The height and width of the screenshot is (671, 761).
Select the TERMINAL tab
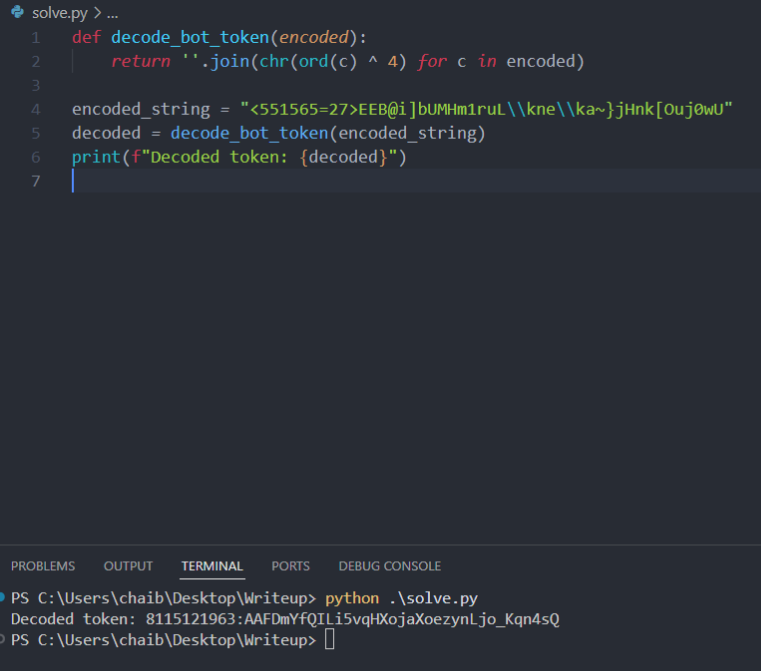point(212,566)
